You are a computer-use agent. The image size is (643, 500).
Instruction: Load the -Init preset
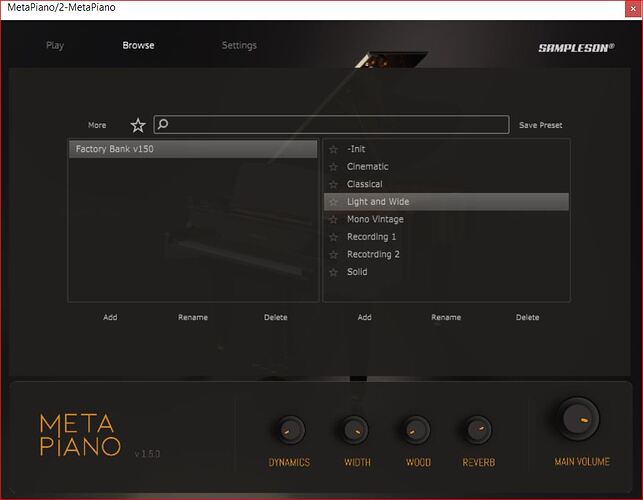tap(446, 149)
